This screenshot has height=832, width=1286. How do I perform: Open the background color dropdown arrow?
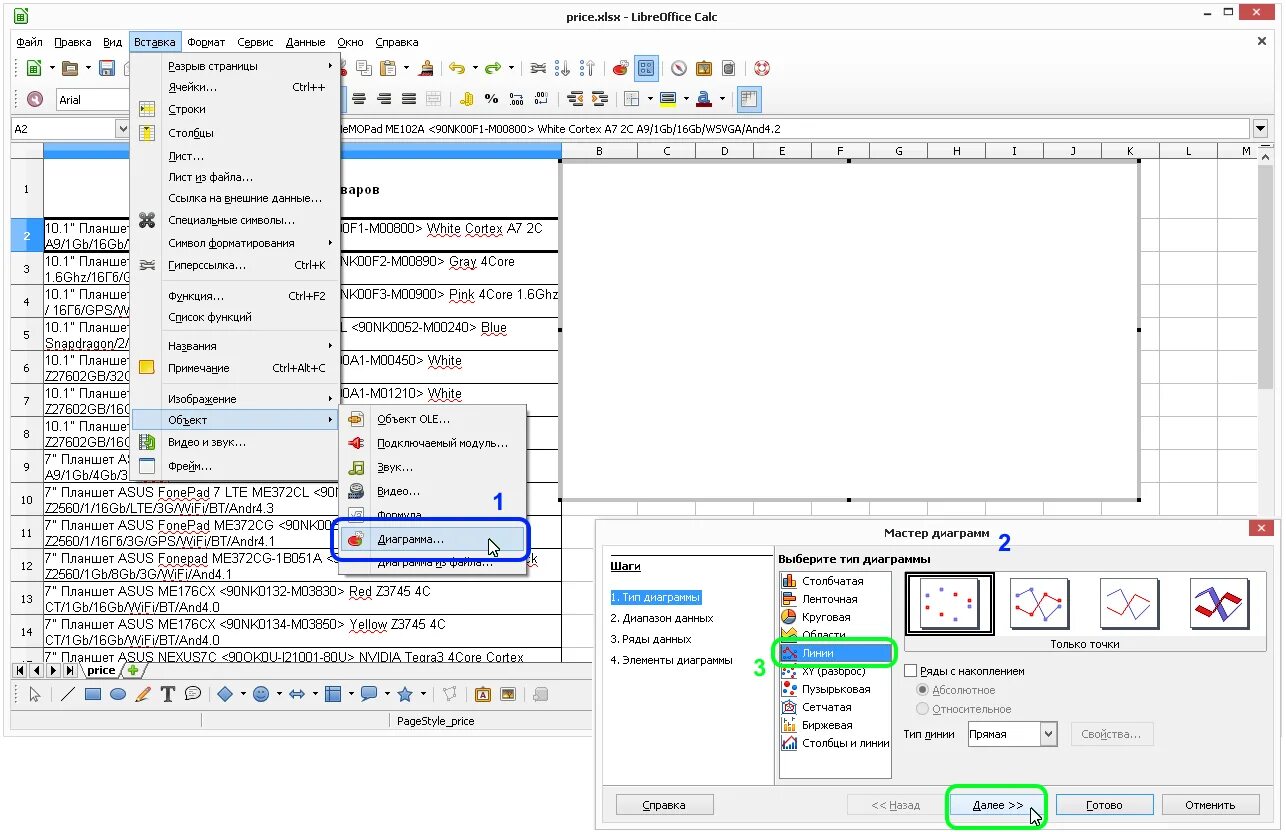click(686, 99)
